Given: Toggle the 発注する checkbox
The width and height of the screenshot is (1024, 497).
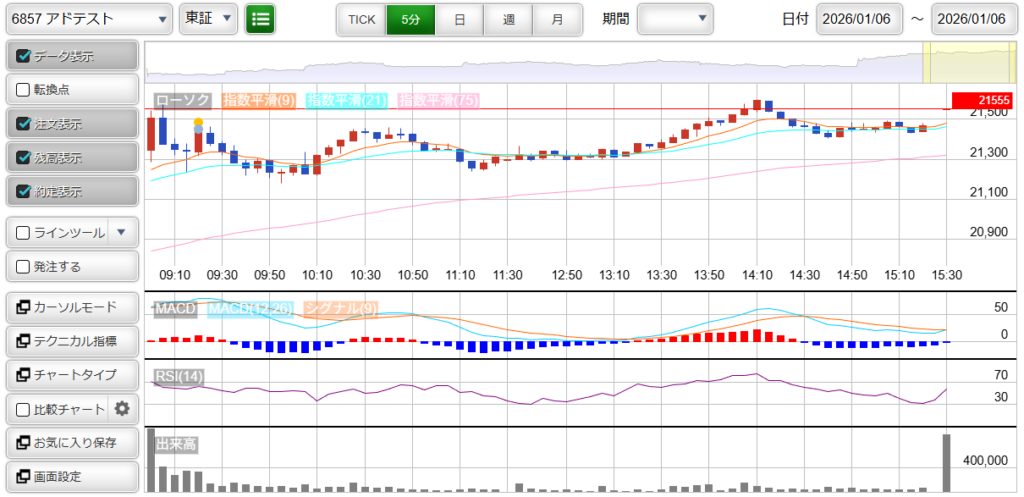Looking at the screenshot, I should [24, 267].
